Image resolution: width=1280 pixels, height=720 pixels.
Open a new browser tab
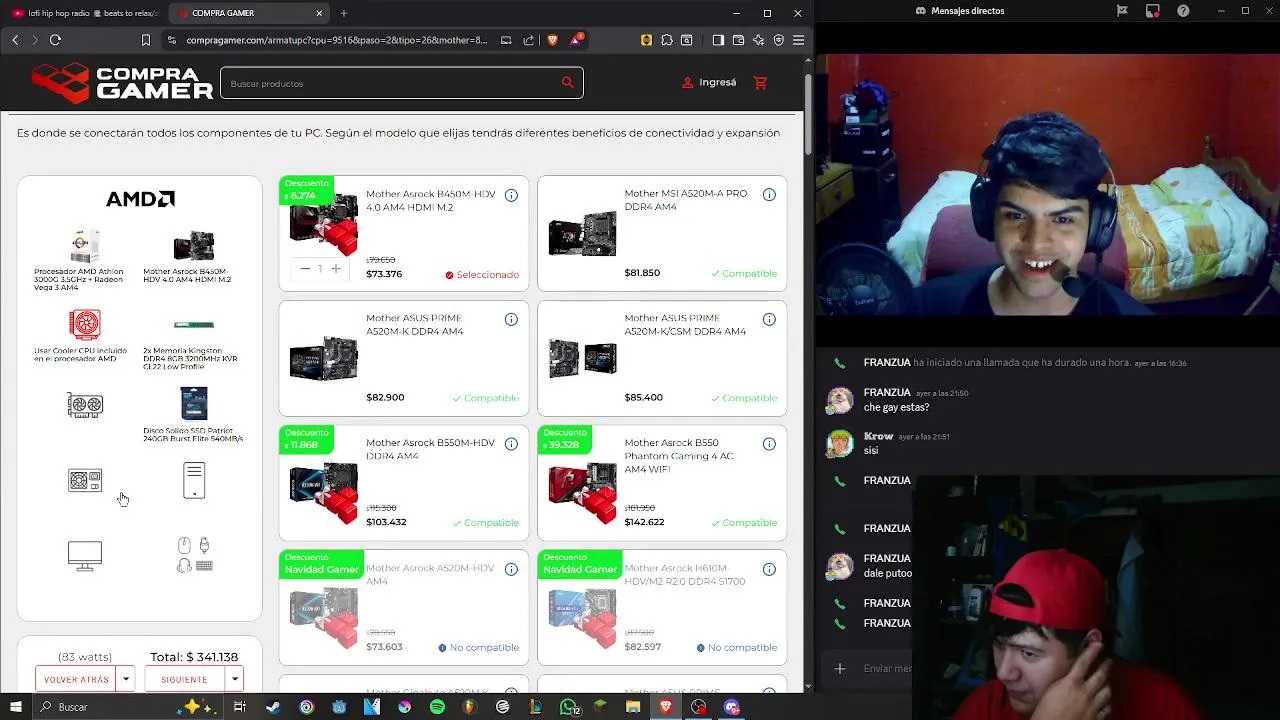(343, 13)
